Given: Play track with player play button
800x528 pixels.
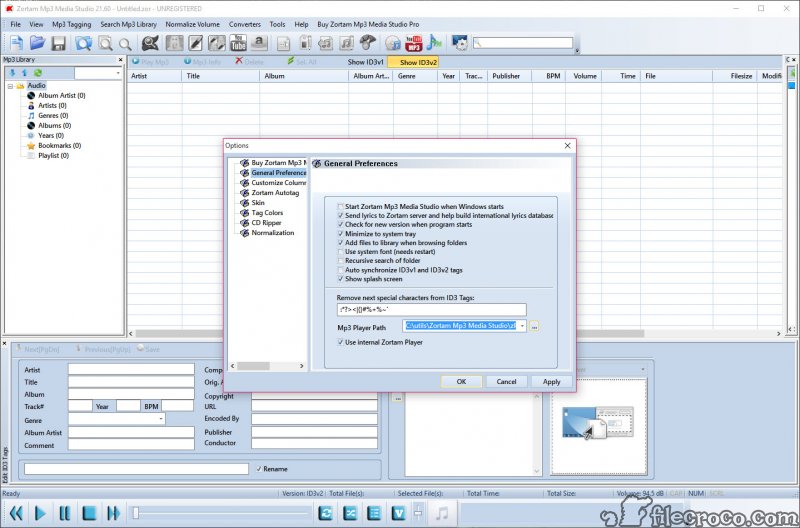Looking at the screenshot, I should pos(40,513).
